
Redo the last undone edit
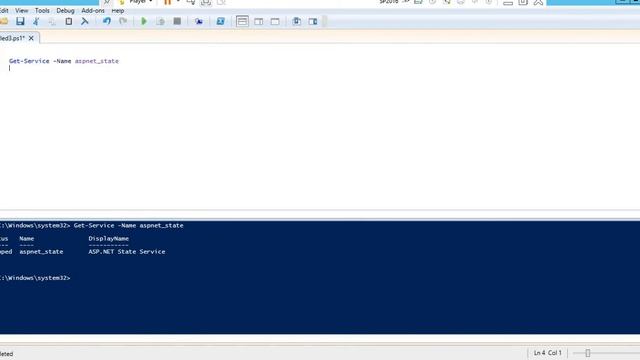pyautogui.click(x=123, y=21)
